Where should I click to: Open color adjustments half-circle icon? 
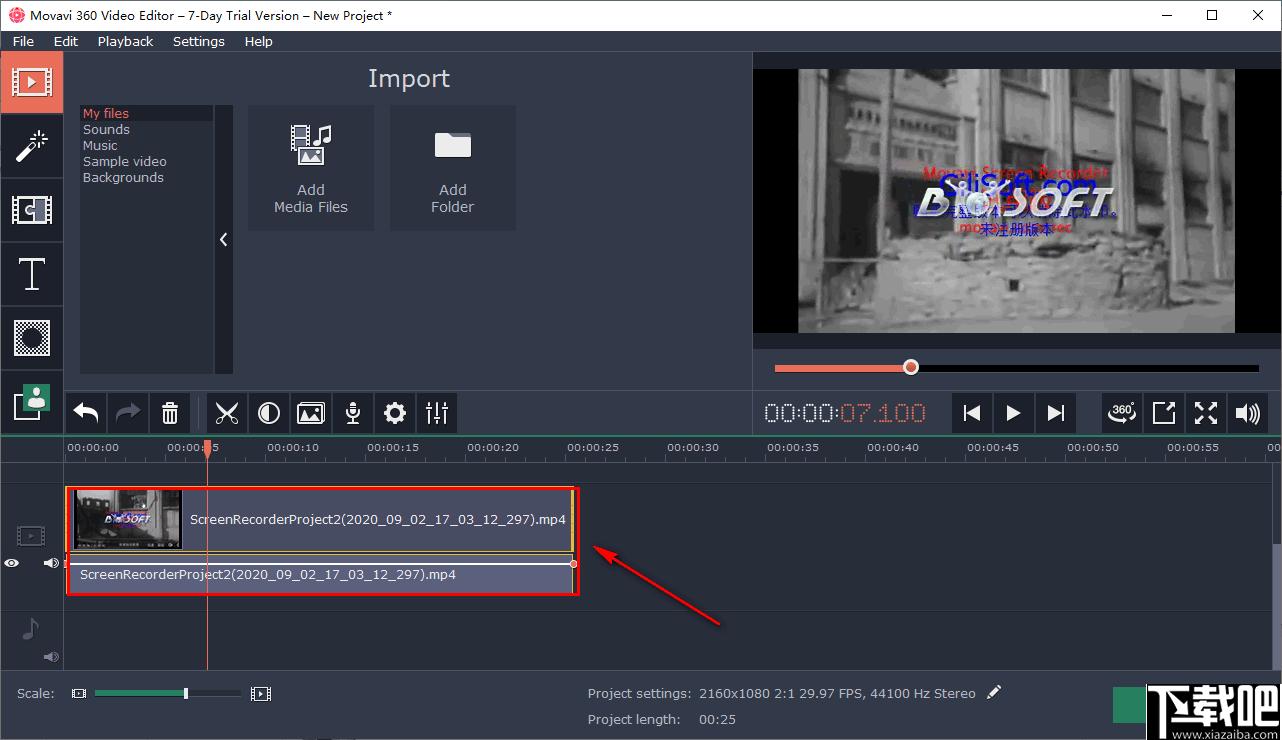[269, 413]
